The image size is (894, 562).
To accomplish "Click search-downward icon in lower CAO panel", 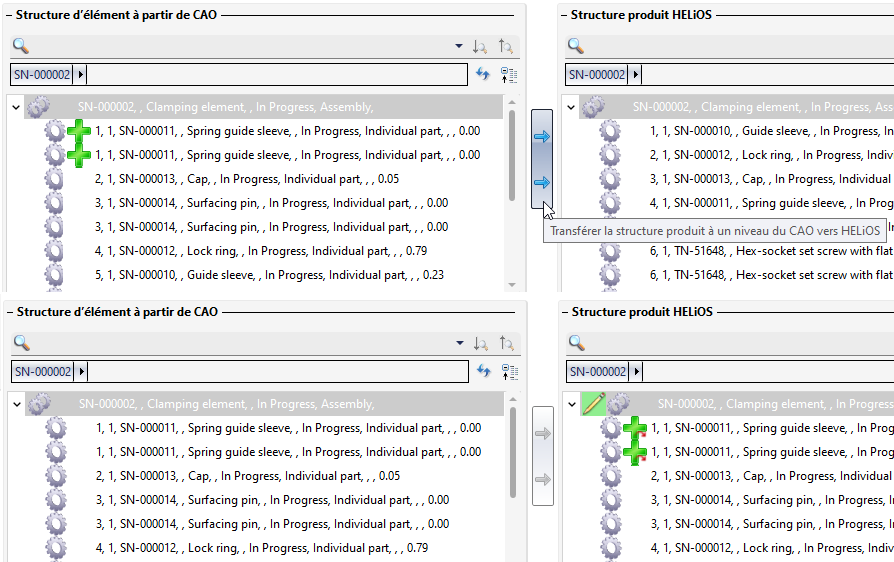I will point(481,343).
